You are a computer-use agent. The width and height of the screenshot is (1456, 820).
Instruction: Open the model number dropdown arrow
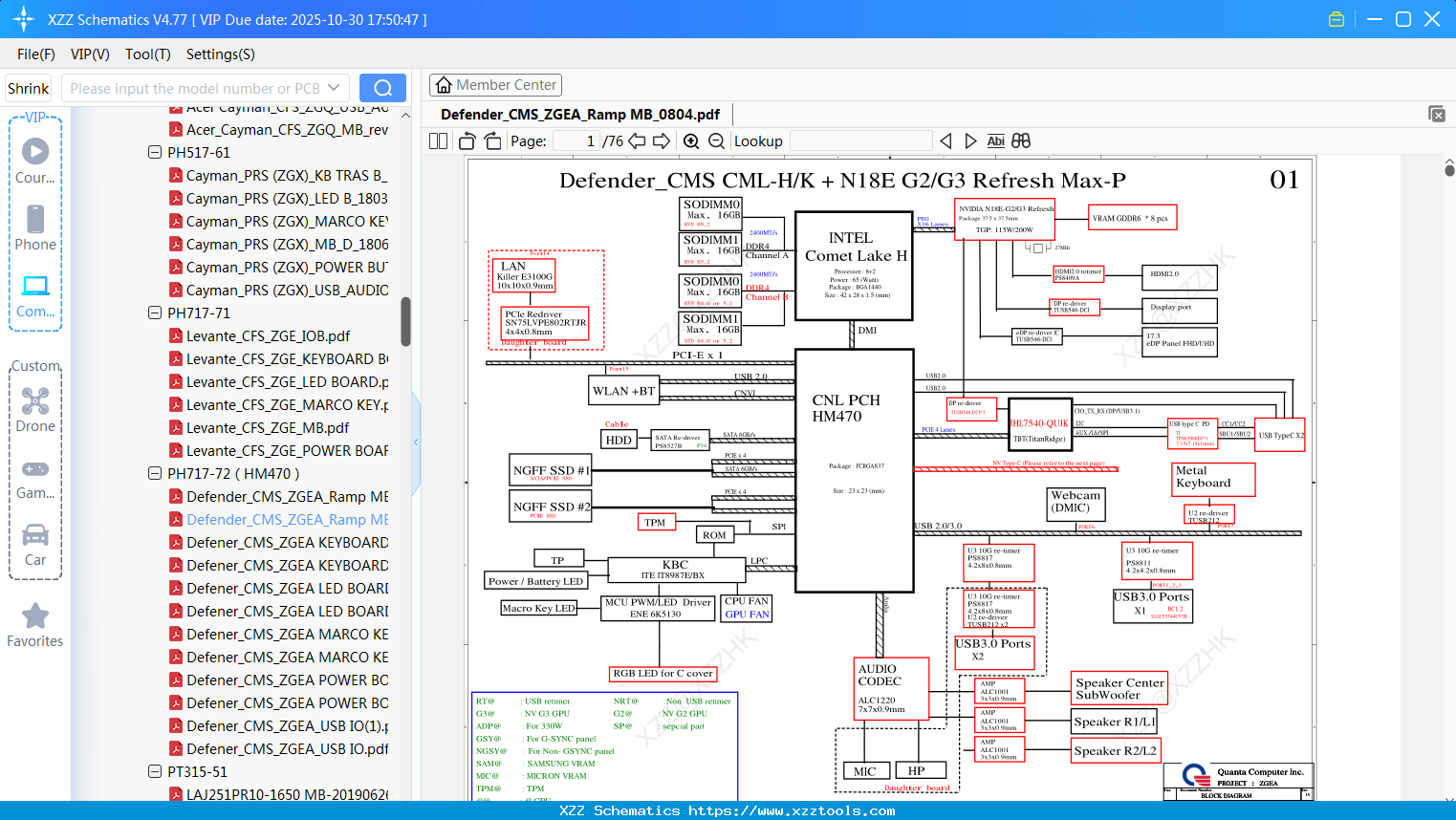coord(334,88)
